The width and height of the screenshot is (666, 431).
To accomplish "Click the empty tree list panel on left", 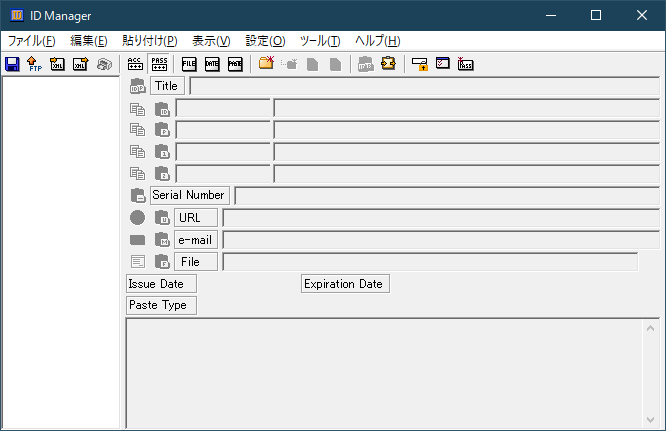I will click(61, 252).
